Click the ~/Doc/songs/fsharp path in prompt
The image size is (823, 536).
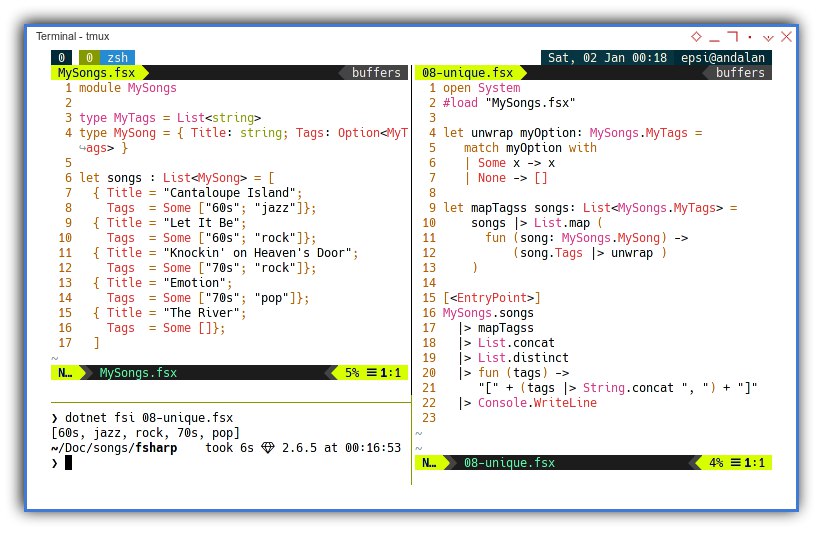(114, 448)
